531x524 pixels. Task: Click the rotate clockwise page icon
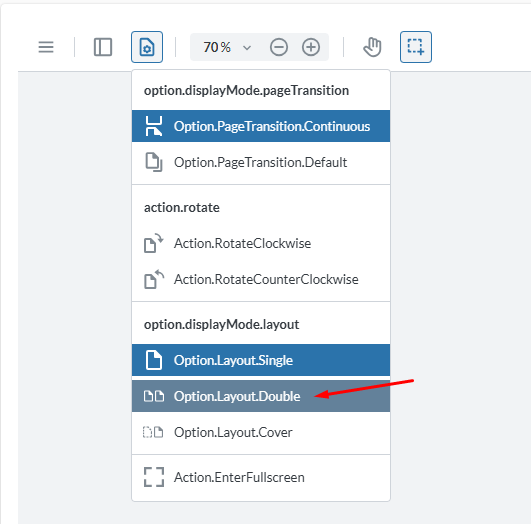click(x=153, y=243)
